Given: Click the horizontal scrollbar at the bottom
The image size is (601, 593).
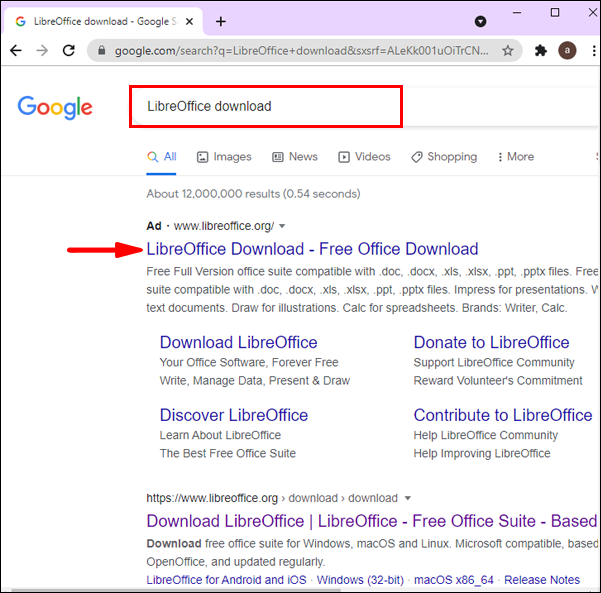Looking at the screenshot, I should click(176, 590).
